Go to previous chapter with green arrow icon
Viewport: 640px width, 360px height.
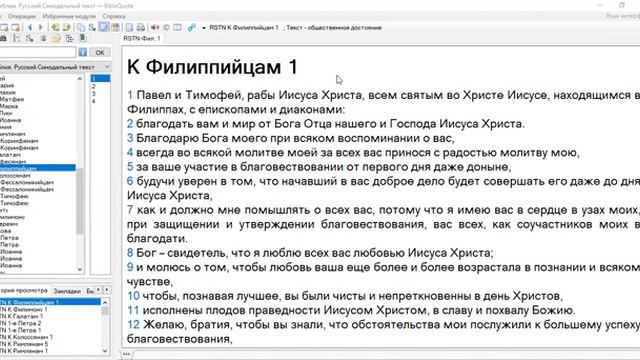55,27
